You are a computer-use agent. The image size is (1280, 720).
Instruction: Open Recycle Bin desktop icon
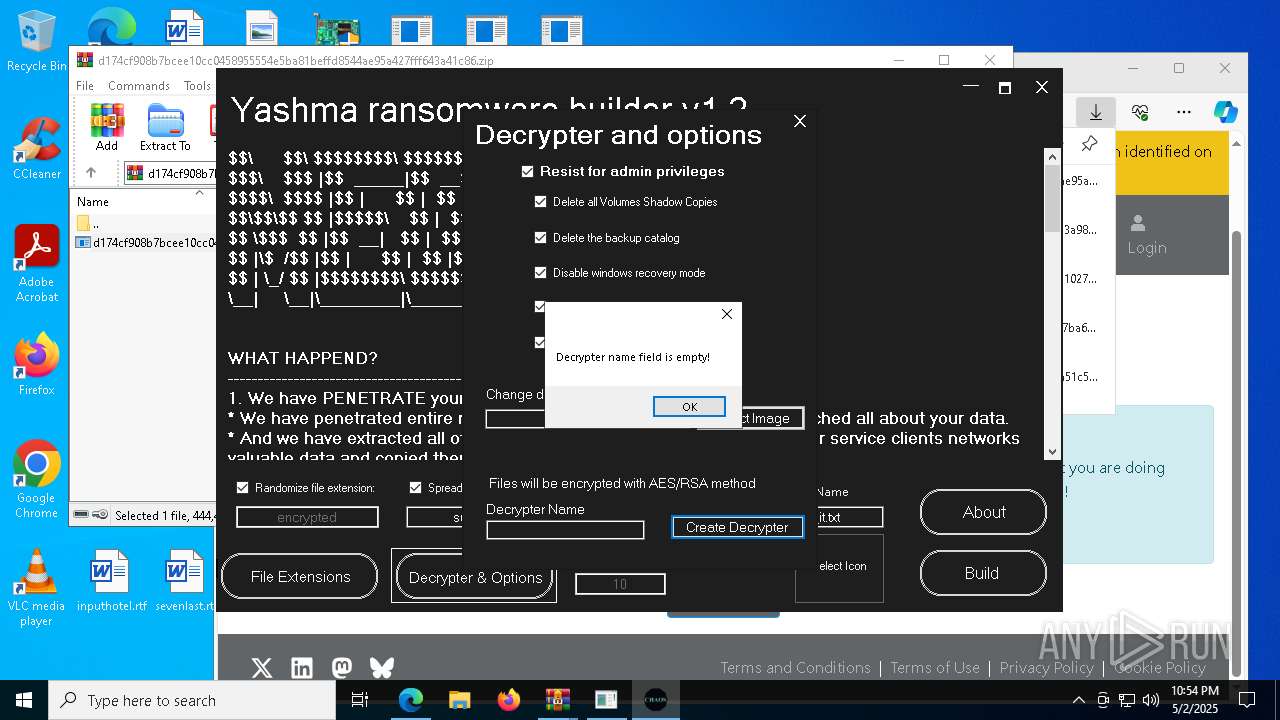pyautogui.click(x=37, y=42)
